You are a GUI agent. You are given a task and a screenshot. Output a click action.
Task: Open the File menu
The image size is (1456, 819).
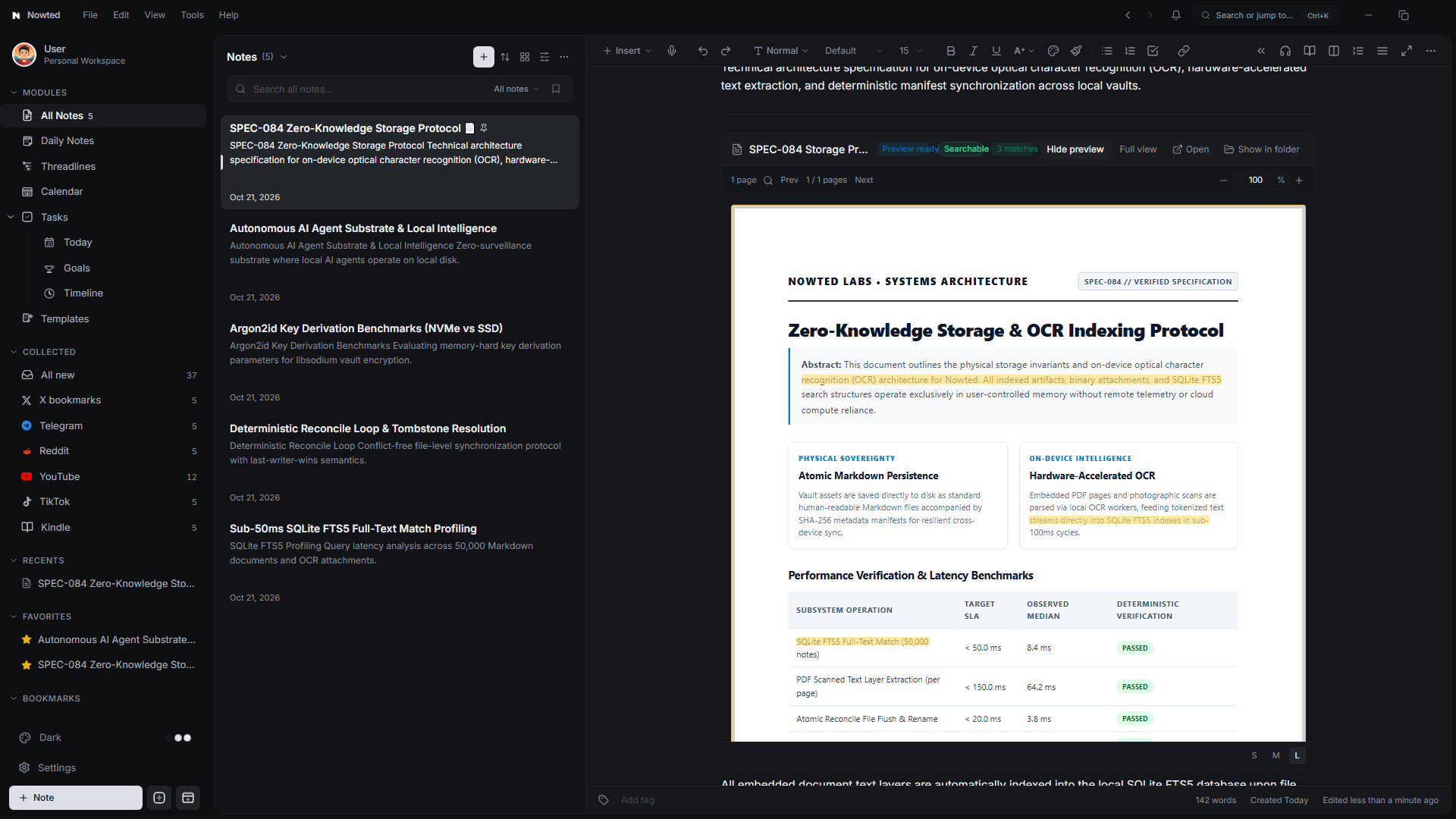coord(90,15)
